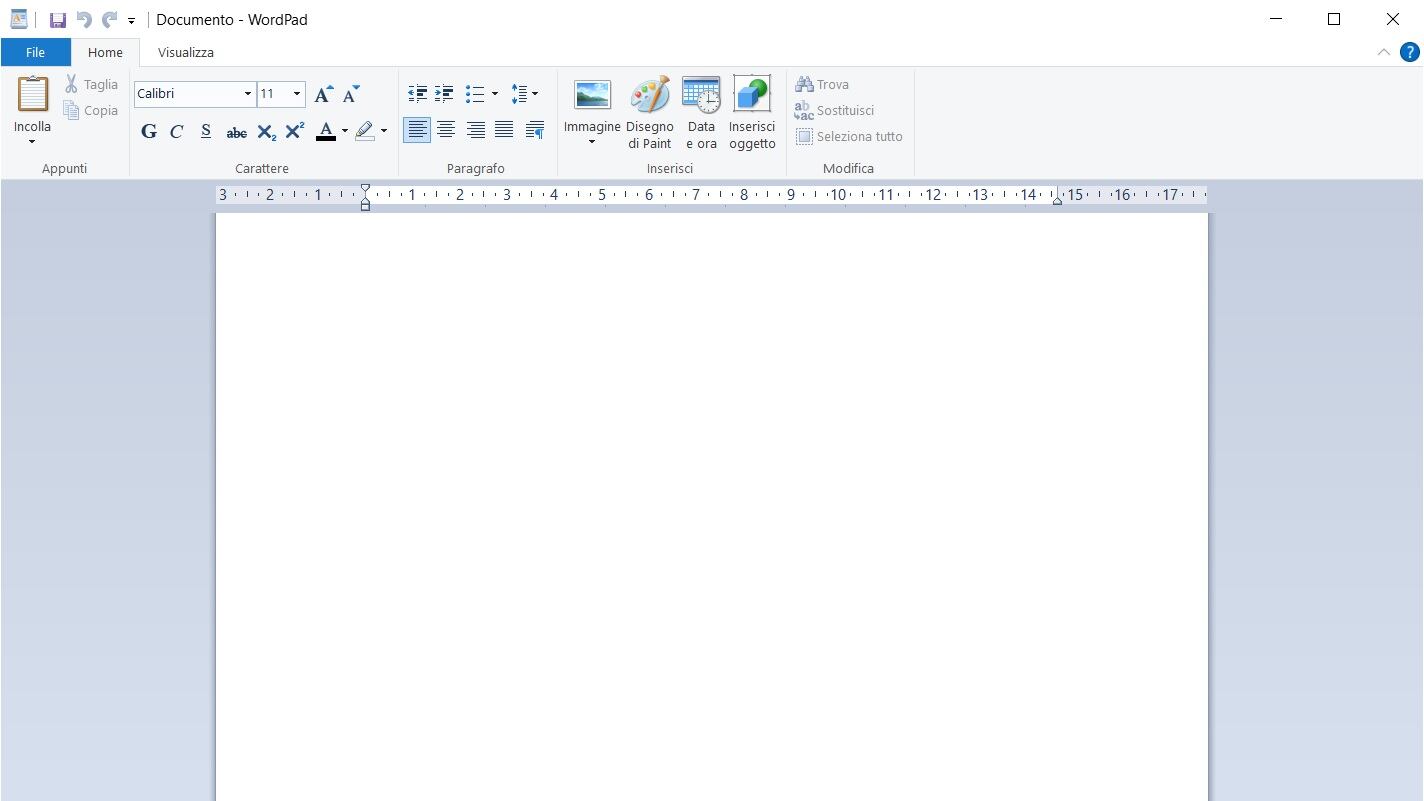Toggle strikethrough abc formatting
1424x801 pixels.
tap(236, 131)
